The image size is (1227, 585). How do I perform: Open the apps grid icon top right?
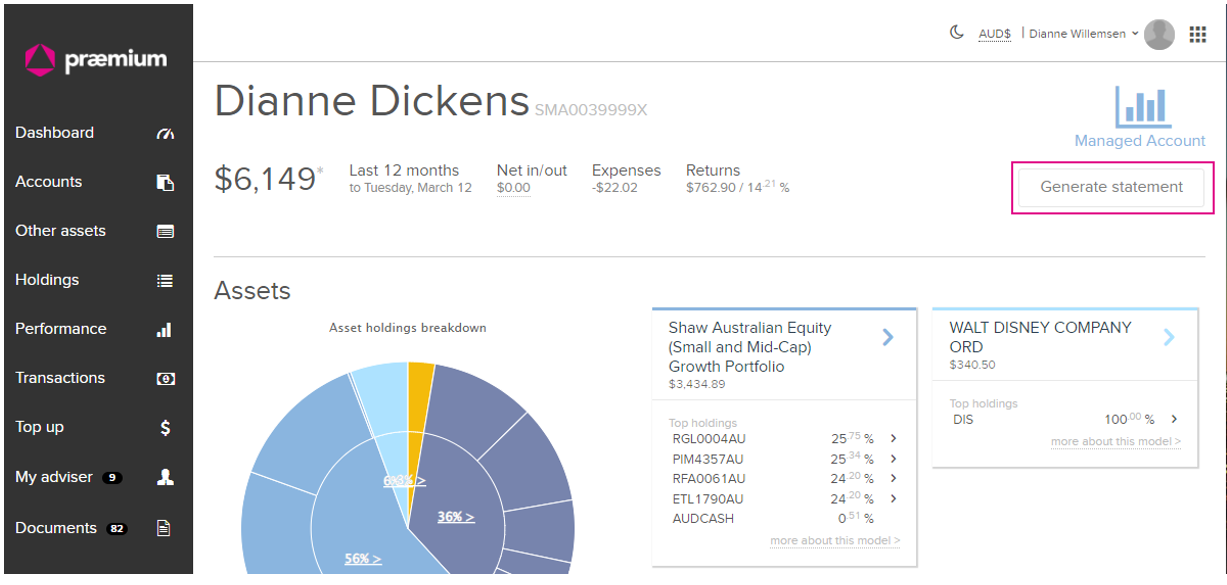(1197, 33)
